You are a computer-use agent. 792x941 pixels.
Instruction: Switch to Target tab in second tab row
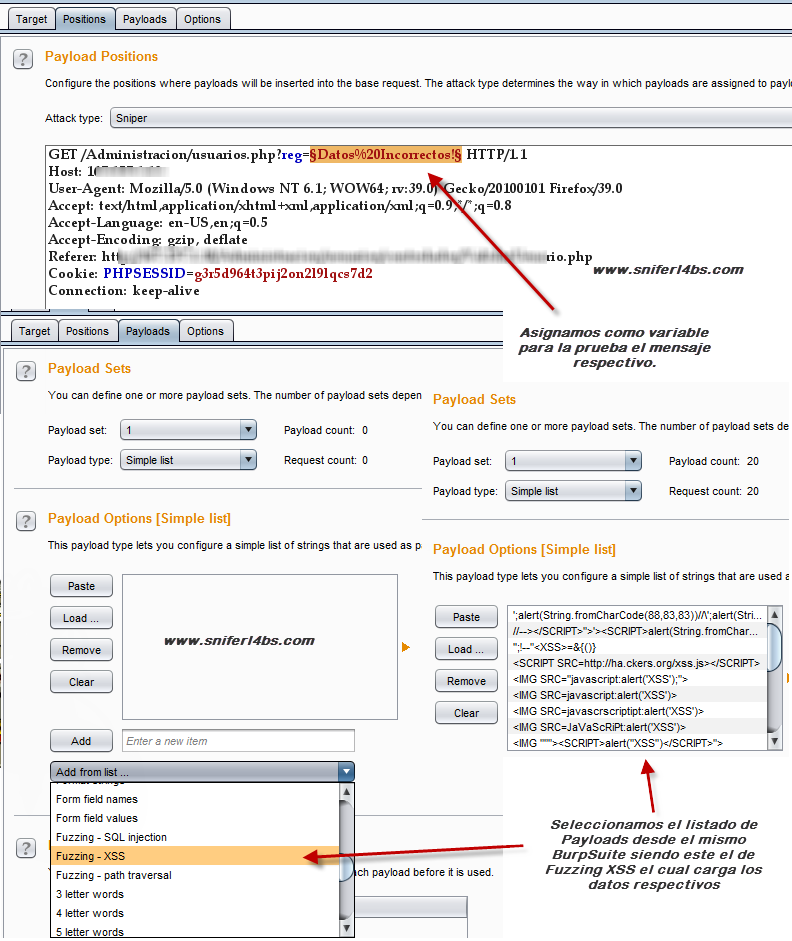(x=34, y=331)
